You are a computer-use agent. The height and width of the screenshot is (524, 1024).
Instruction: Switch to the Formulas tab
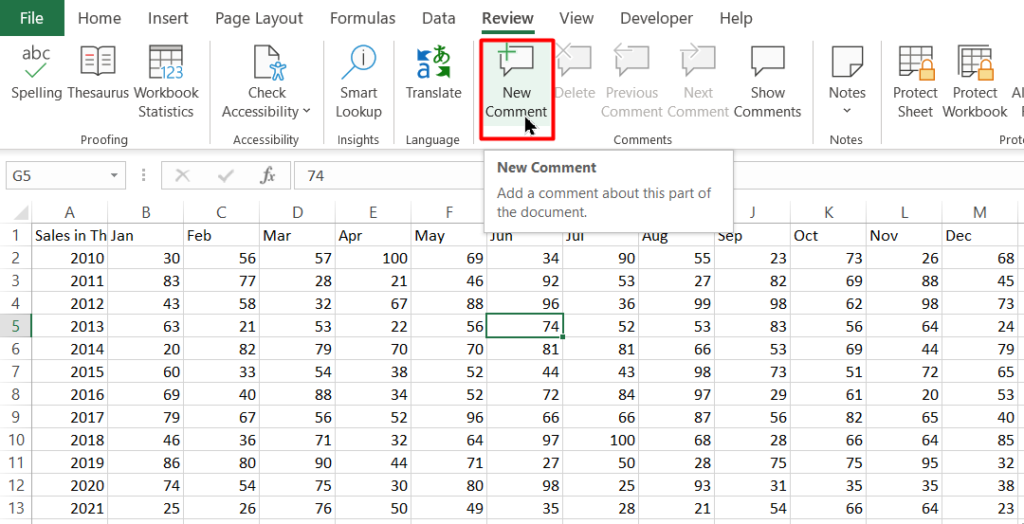click(362, 18)
